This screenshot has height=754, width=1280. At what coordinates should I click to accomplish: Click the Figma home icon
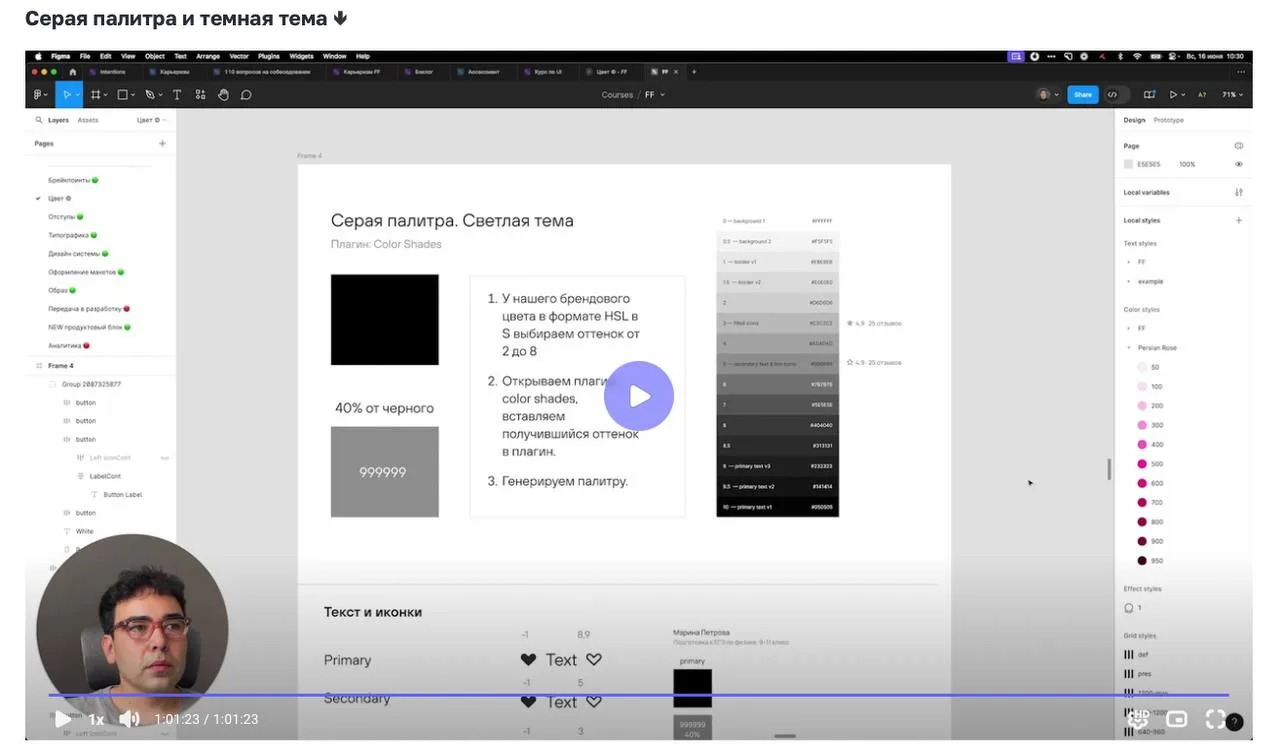click(x=73, y=72)
